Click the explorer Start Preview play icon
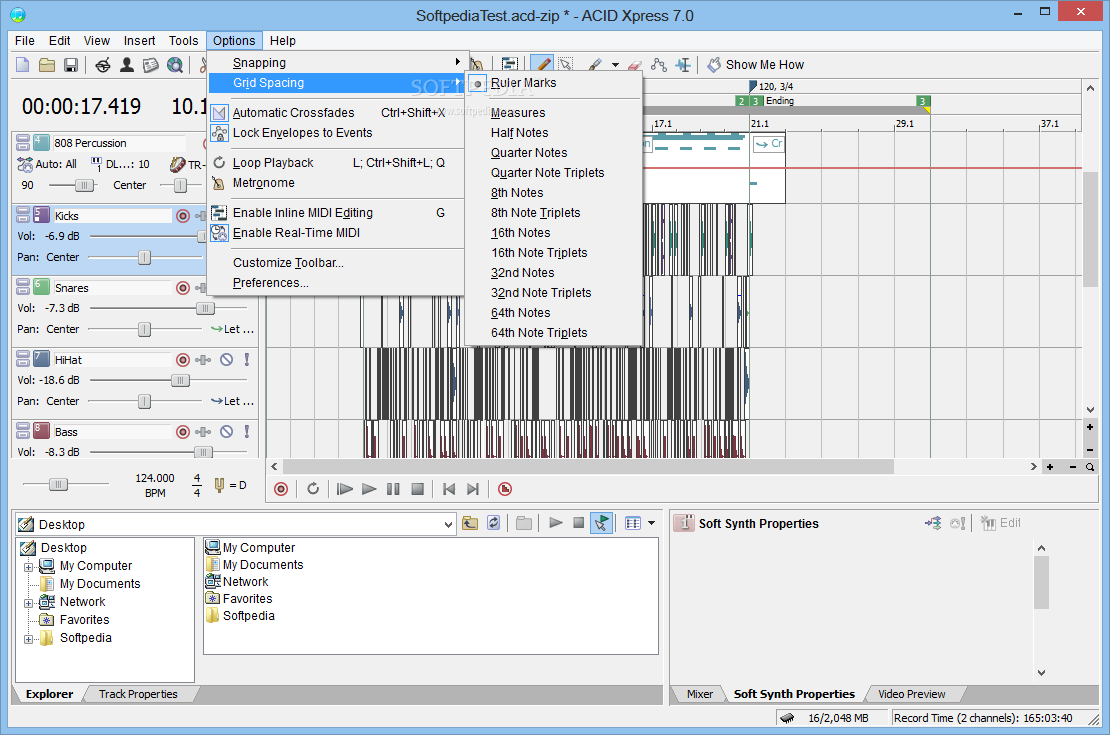The image size is (1110, 735). pos(556,523)
